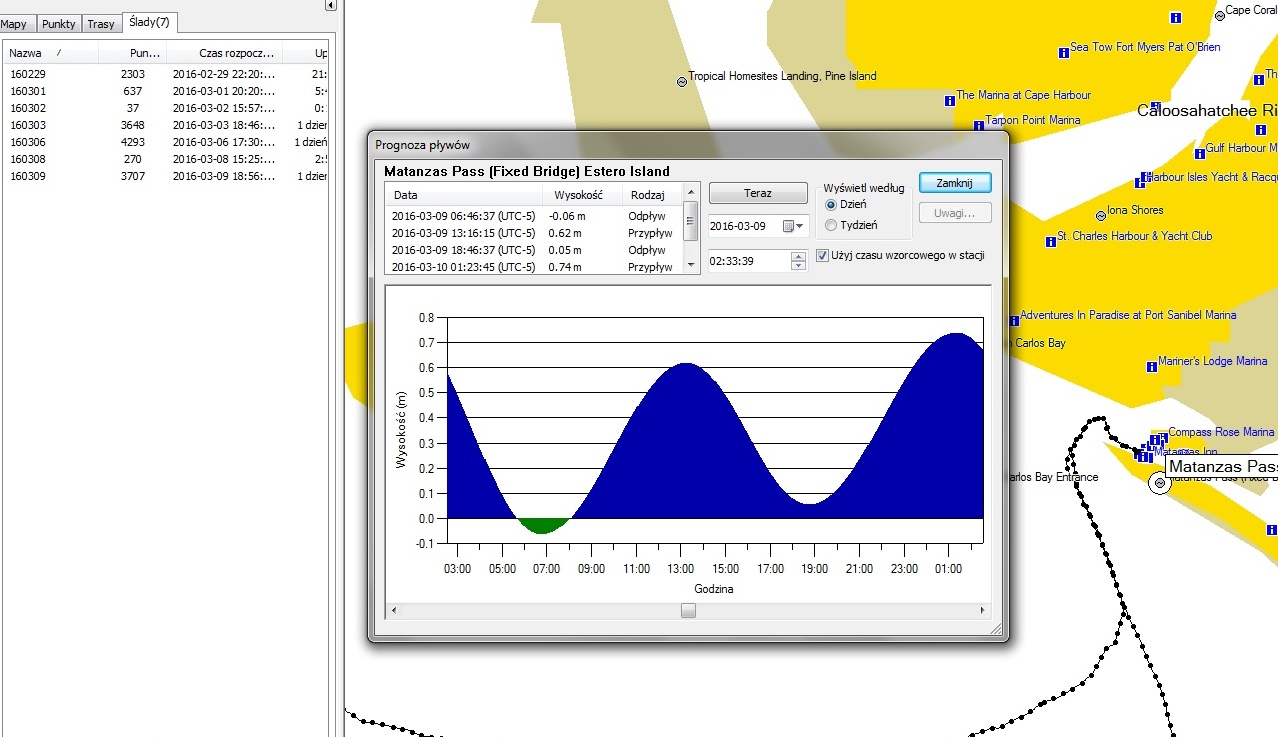This screenshot has height=737, width=1278.
Task: Click the chart's horizontal scrollbar thumb
Action: (688, 611)
